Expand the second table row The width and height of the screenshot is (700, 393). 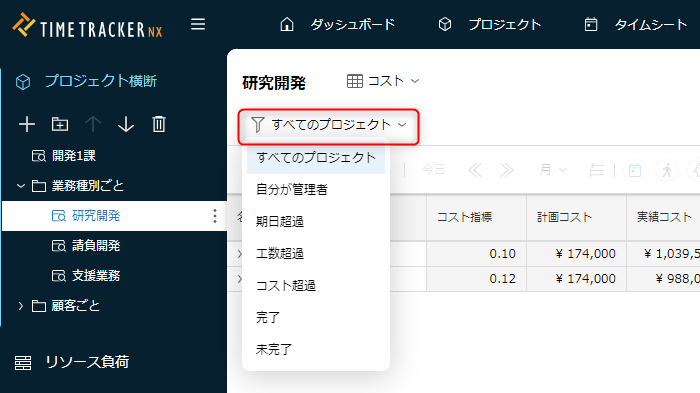239,279
